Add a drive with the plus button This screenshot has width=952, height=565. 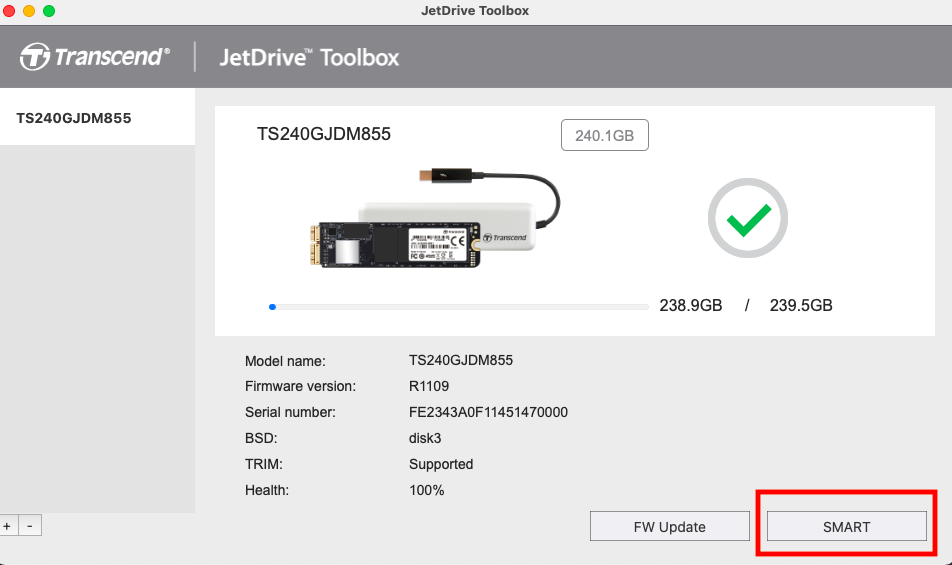pyautogui.click(x=8, y=526)
